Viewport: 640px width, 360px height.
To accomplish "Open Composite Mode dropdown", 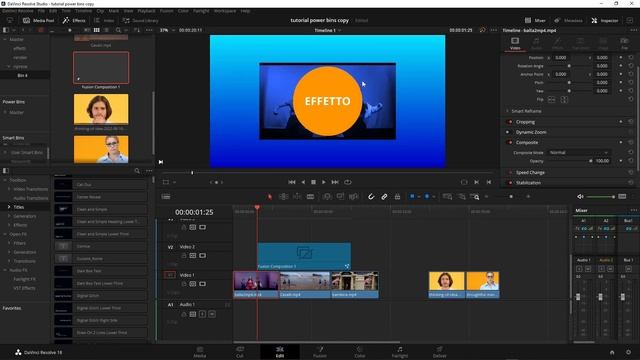I will click(579, 153).
